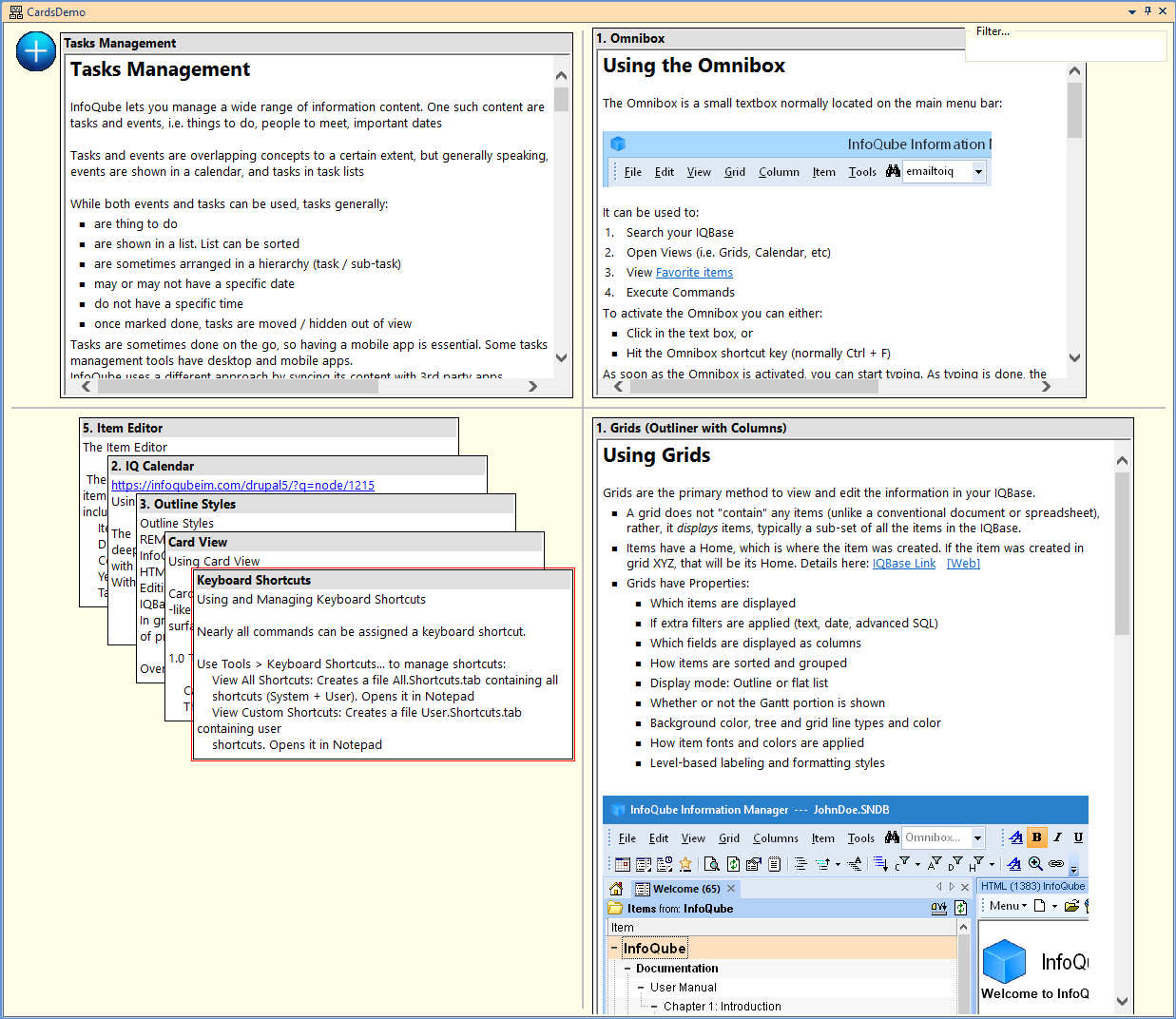Open the Item menu in Grids card screenshot
The image size is (1176, 1019).
click(823, 838)
